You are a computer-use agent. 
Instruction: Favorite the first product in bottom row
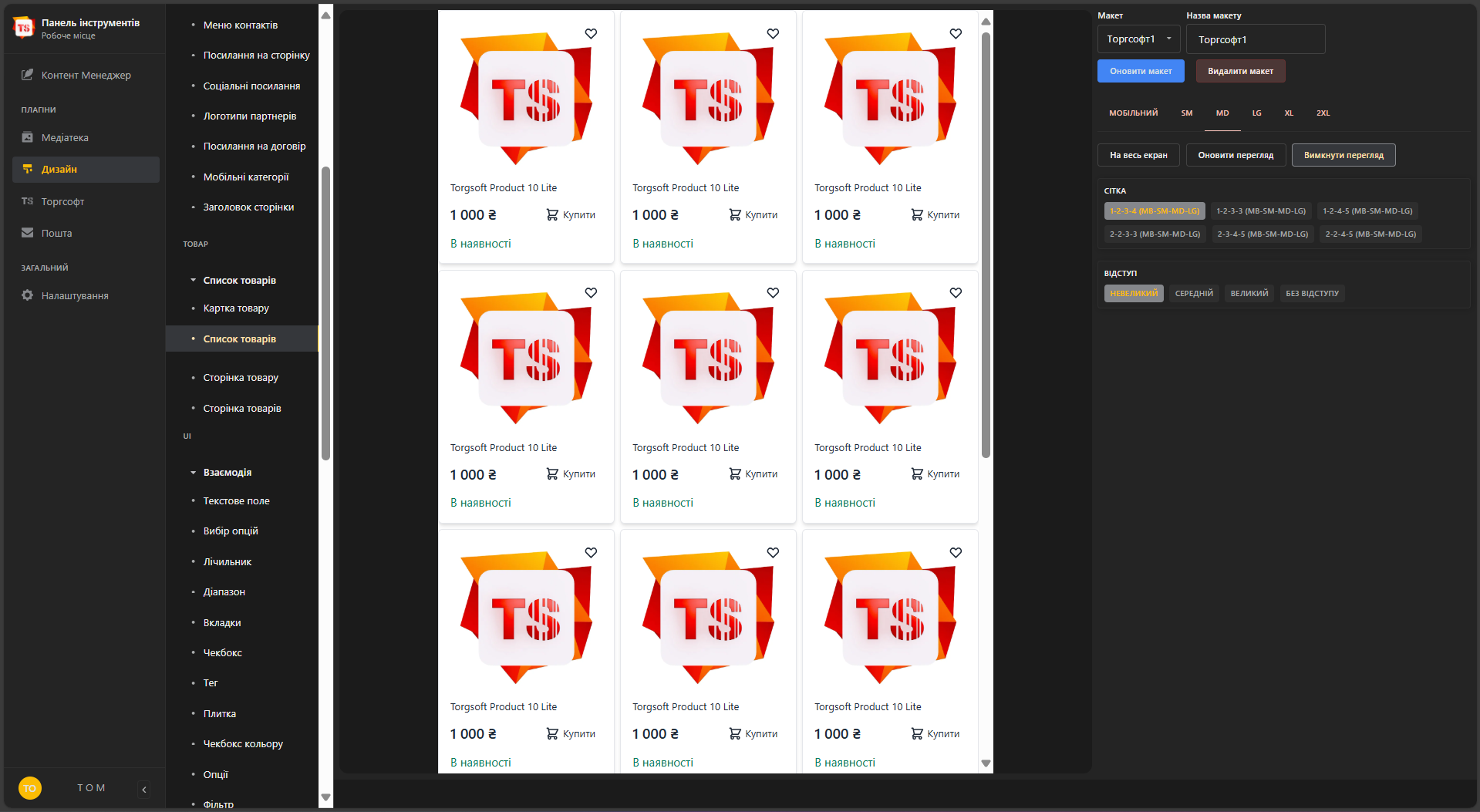tap(591, 552)
